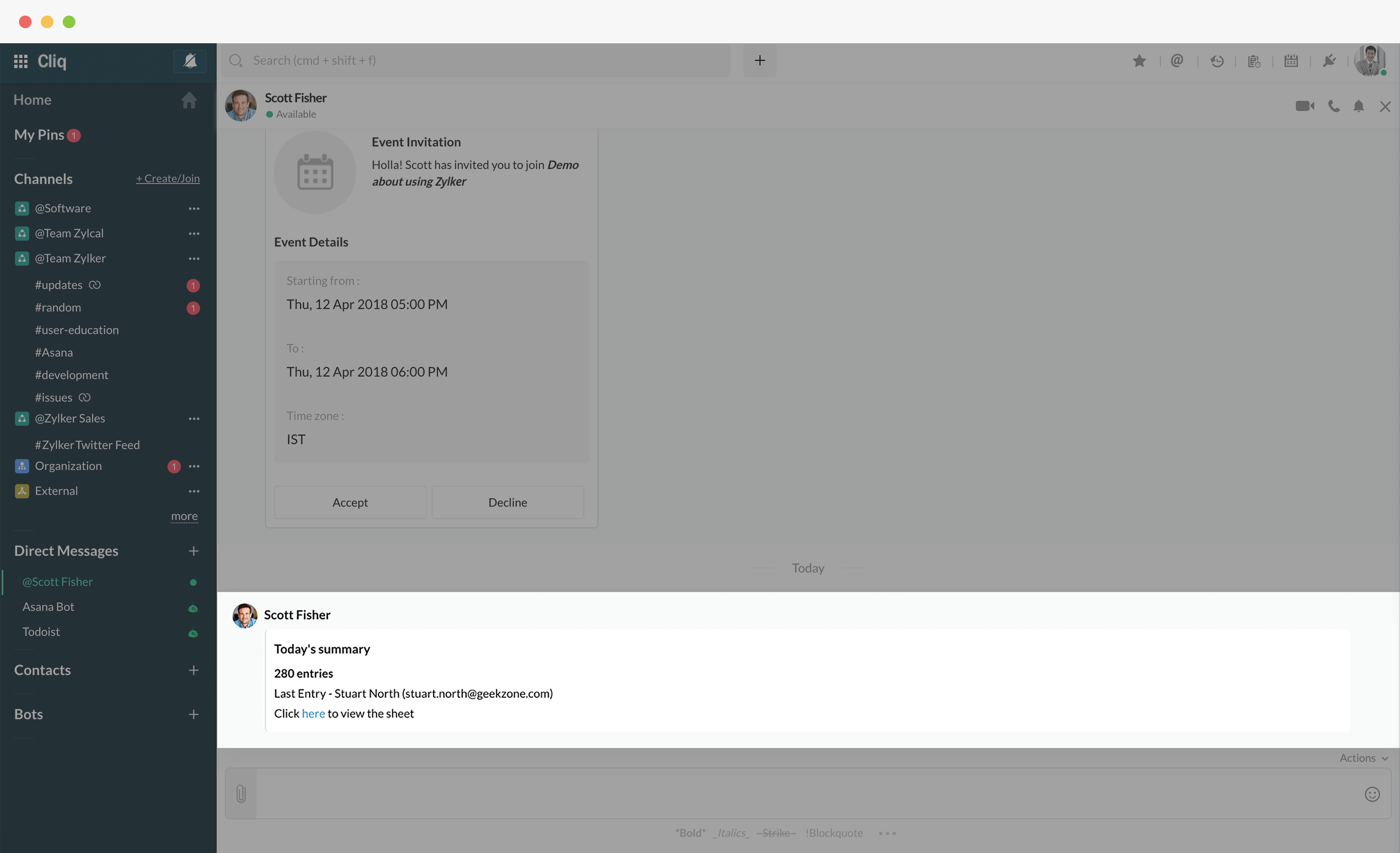1400x853 pixels.
Task: Open the Actions dropdown above the message box
Action: point(1363,758)
